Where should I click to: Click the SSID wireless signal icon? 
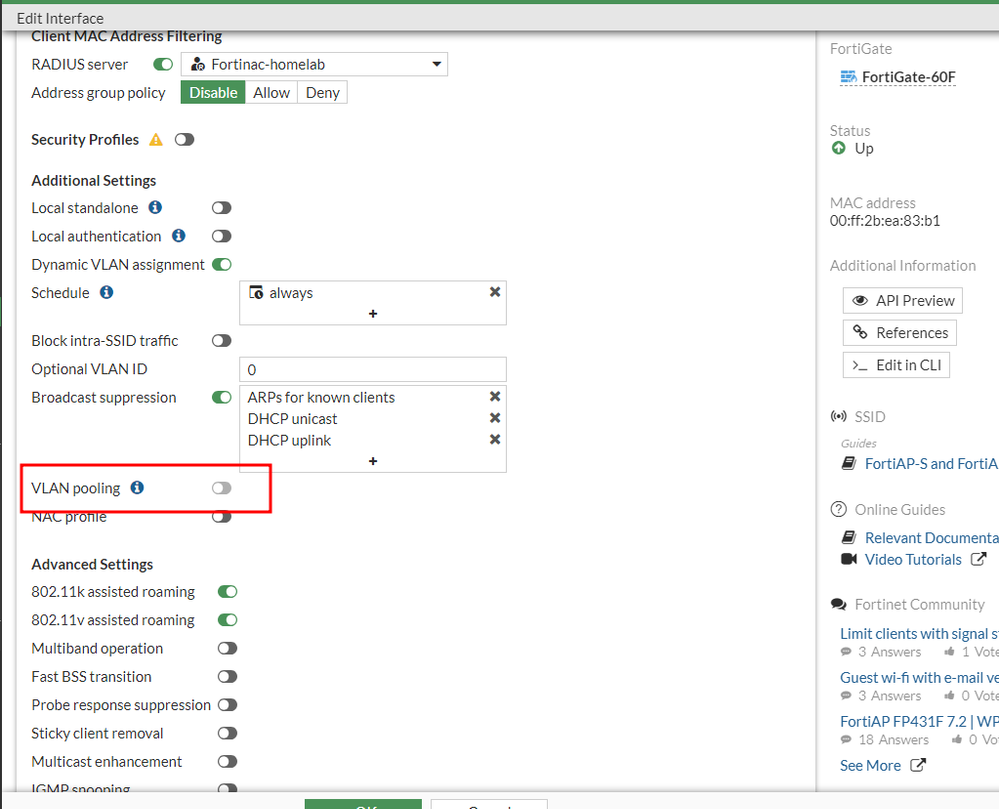(x=838, y=417)
